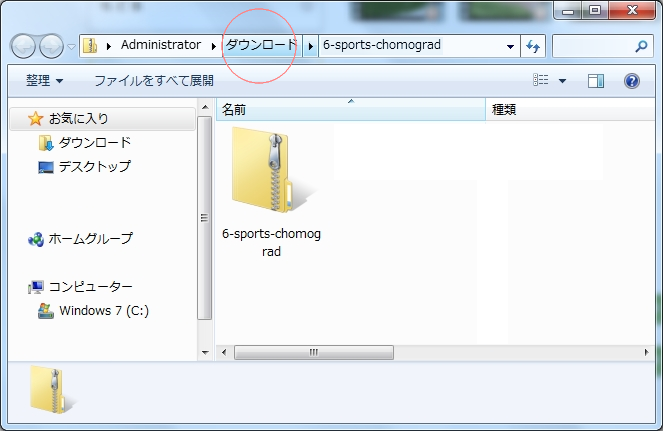Open the 整理 dropdown menu
This screenshot has width=663, height=431.
44,81
